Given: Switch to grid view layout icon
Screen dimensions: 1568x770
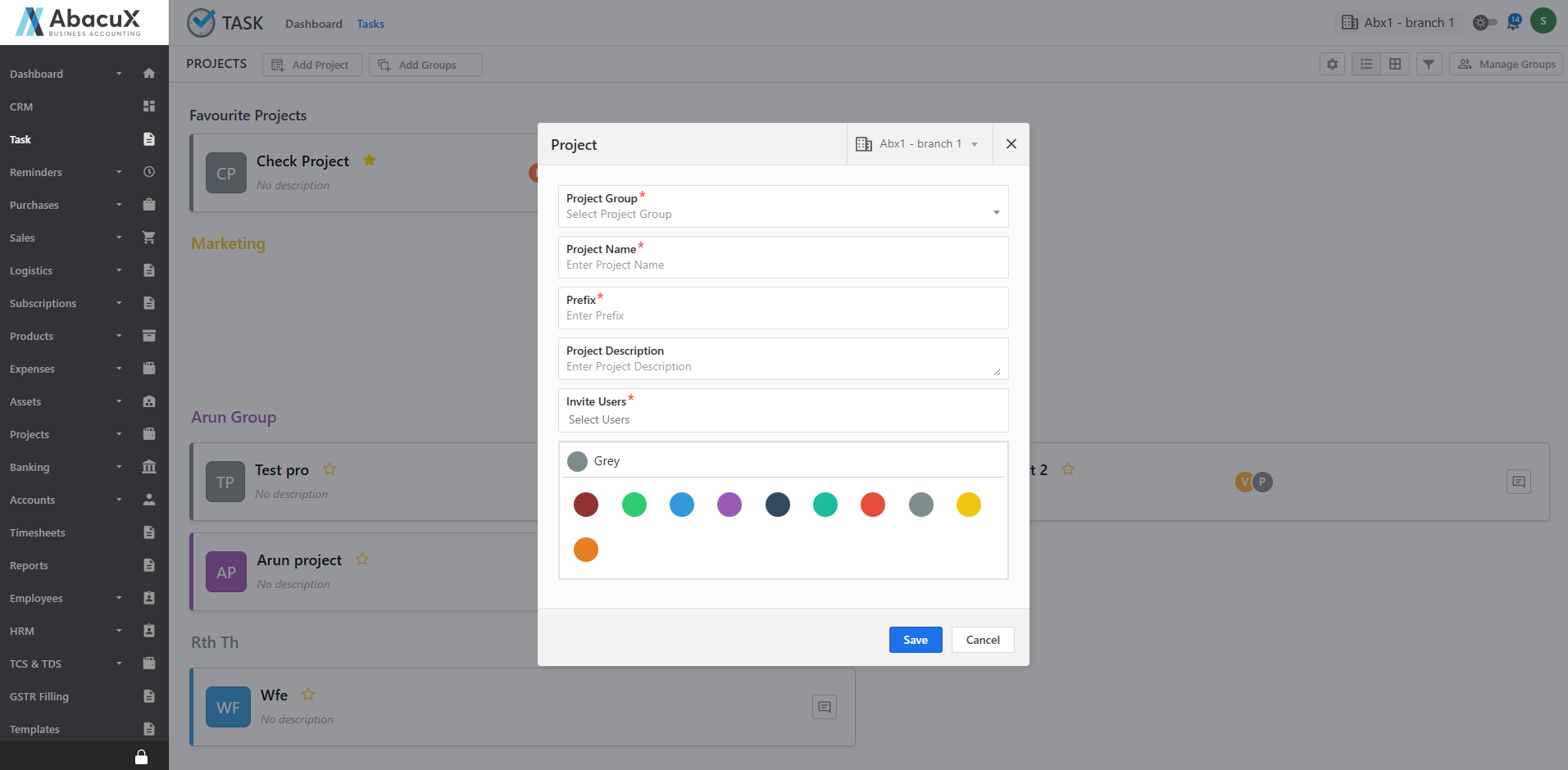Looking at the screenshot, I should click(x=1395, y=64).
